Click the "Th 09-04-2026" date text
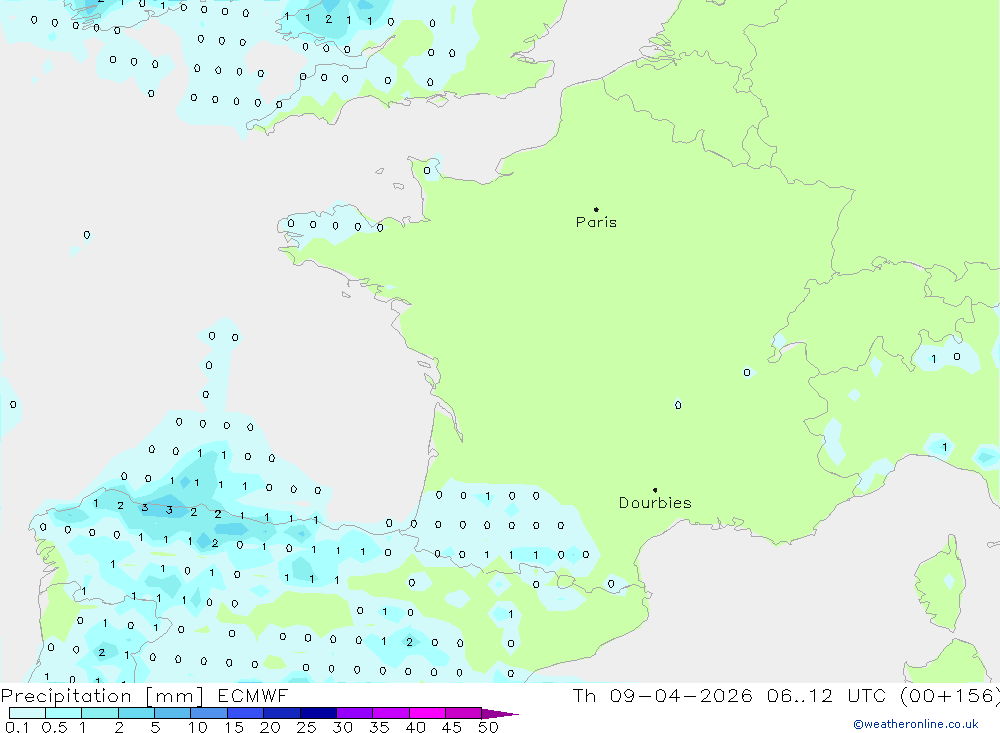Viewport: 1000px width, 733px height. pos(662,695)
